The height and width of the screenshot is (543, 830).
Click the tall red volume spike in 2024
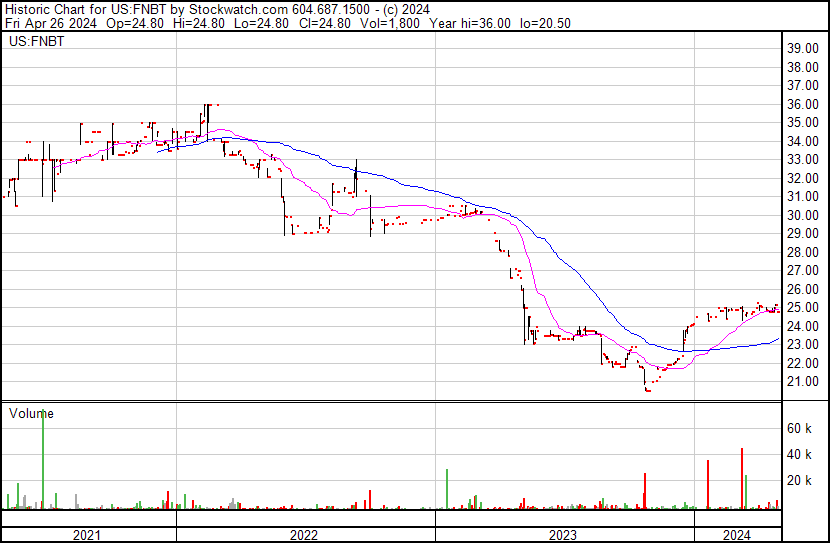[742, 478]
